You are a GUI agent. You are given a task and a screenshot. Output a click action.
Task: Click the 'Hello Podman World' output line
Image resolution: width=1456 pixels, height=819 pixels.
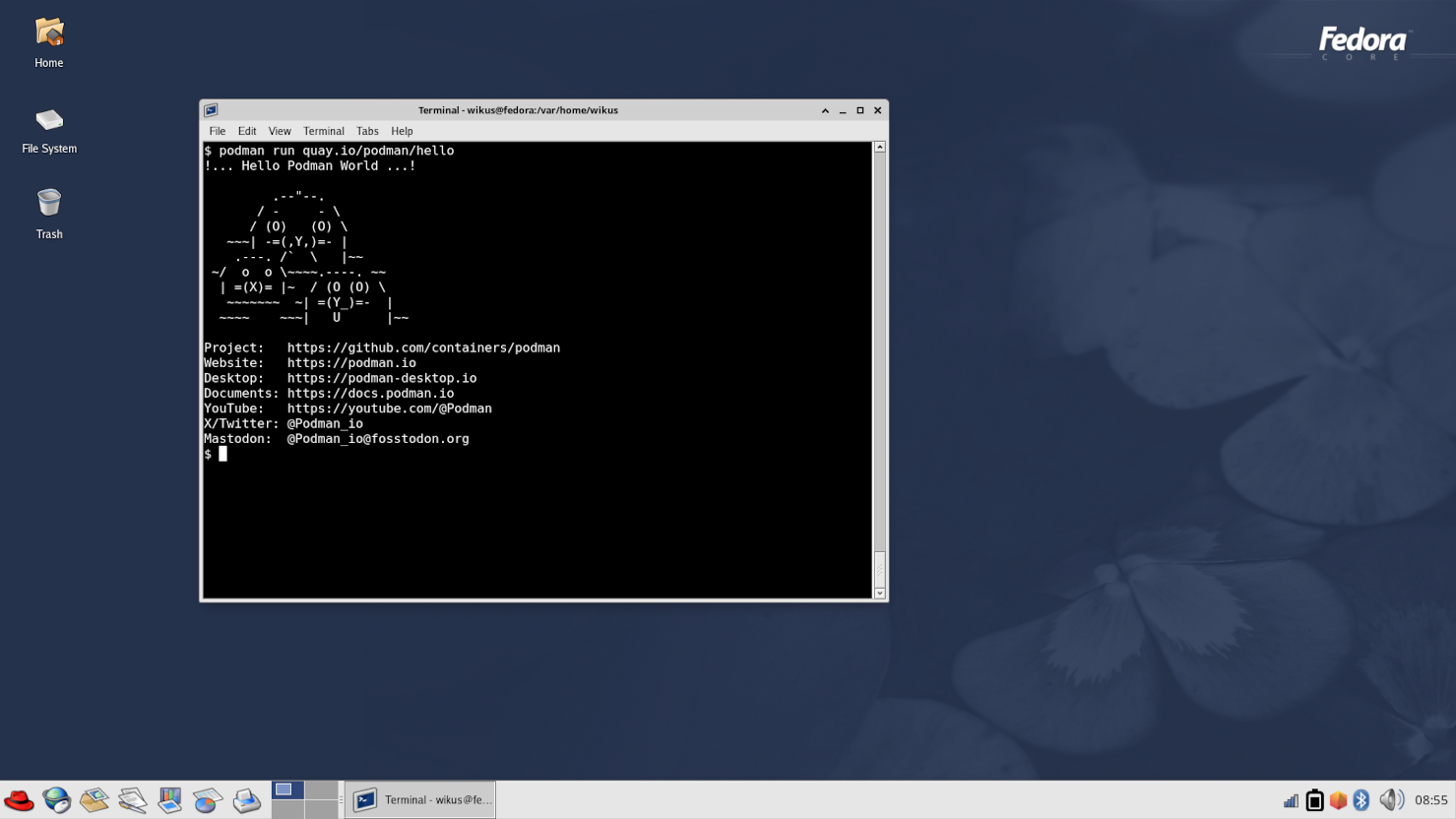click(x=310, y=166)
